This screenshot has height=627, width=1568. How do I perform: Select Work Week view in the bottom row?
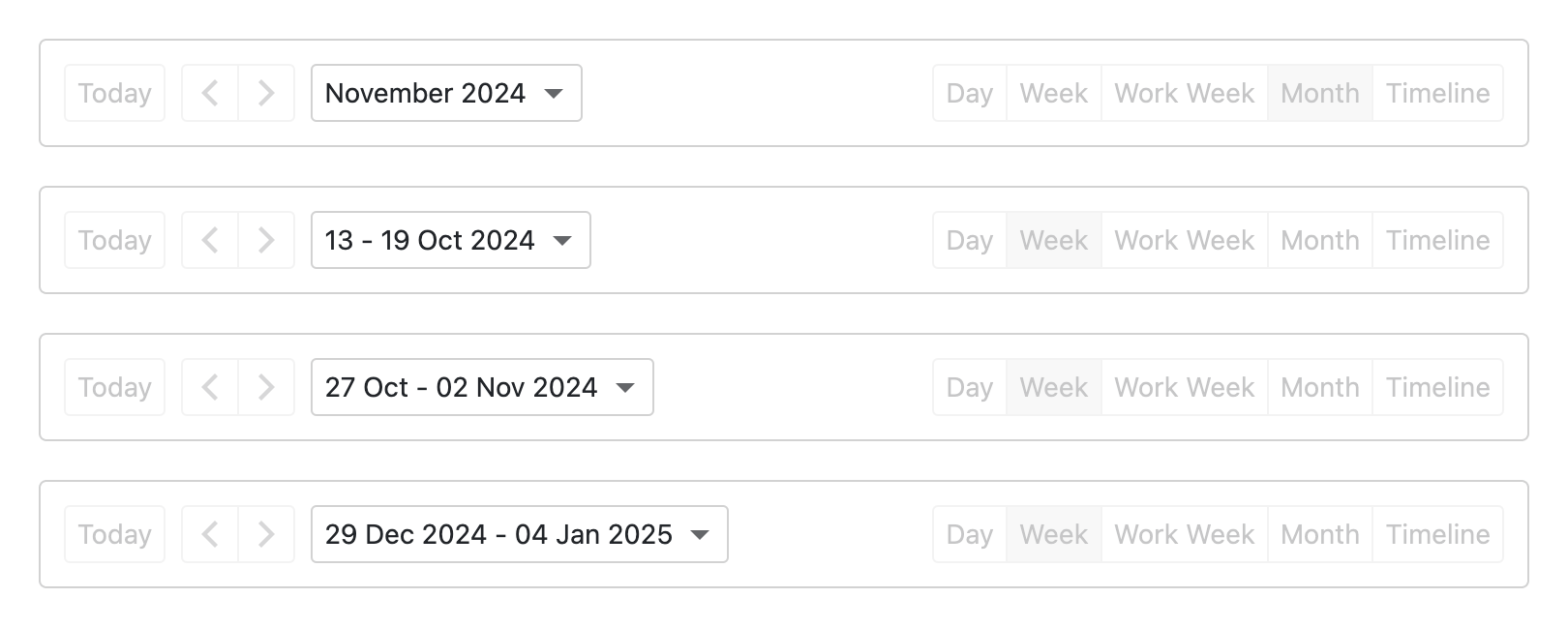(x=1184, y=534)
